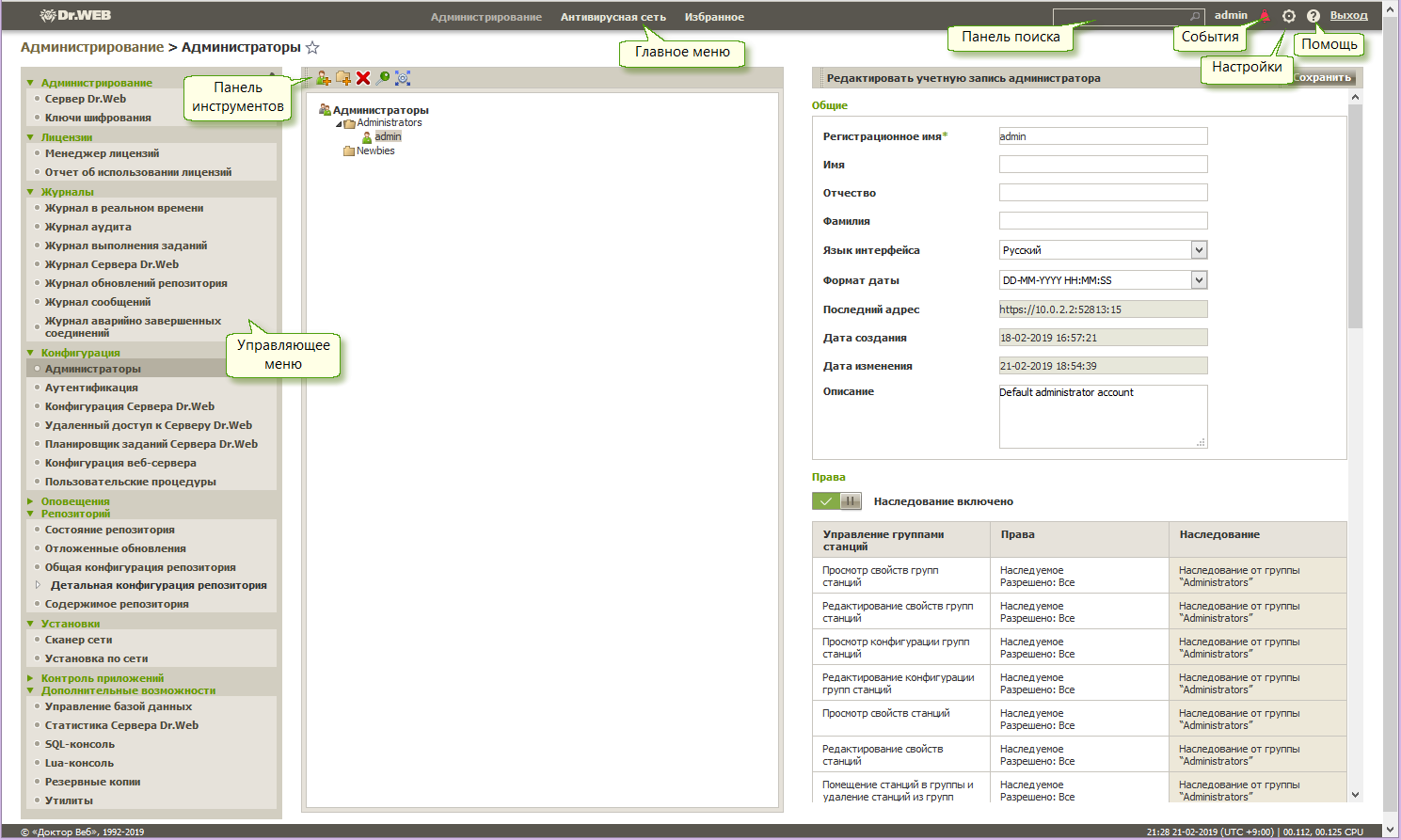Expand the Оповещения section in sidebar
This screenshot has height=840, width=1401.
click(30, 502)
